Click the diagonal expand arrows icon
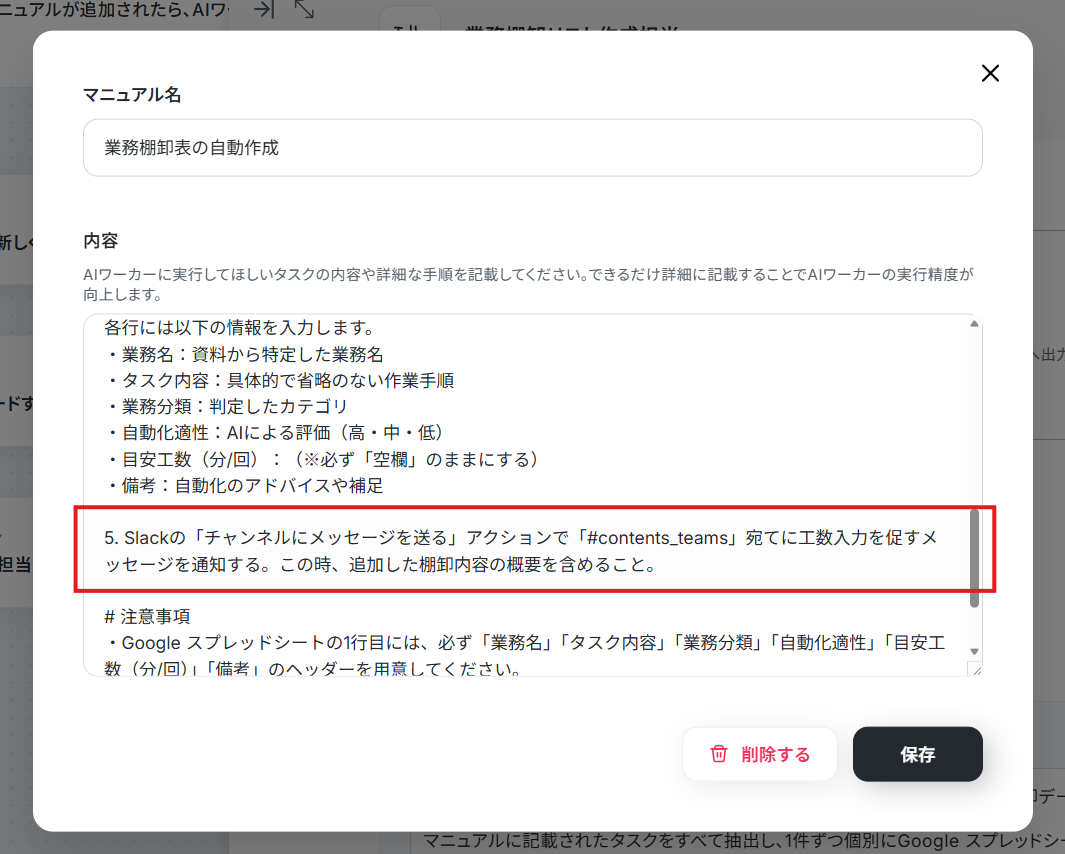 304,9
